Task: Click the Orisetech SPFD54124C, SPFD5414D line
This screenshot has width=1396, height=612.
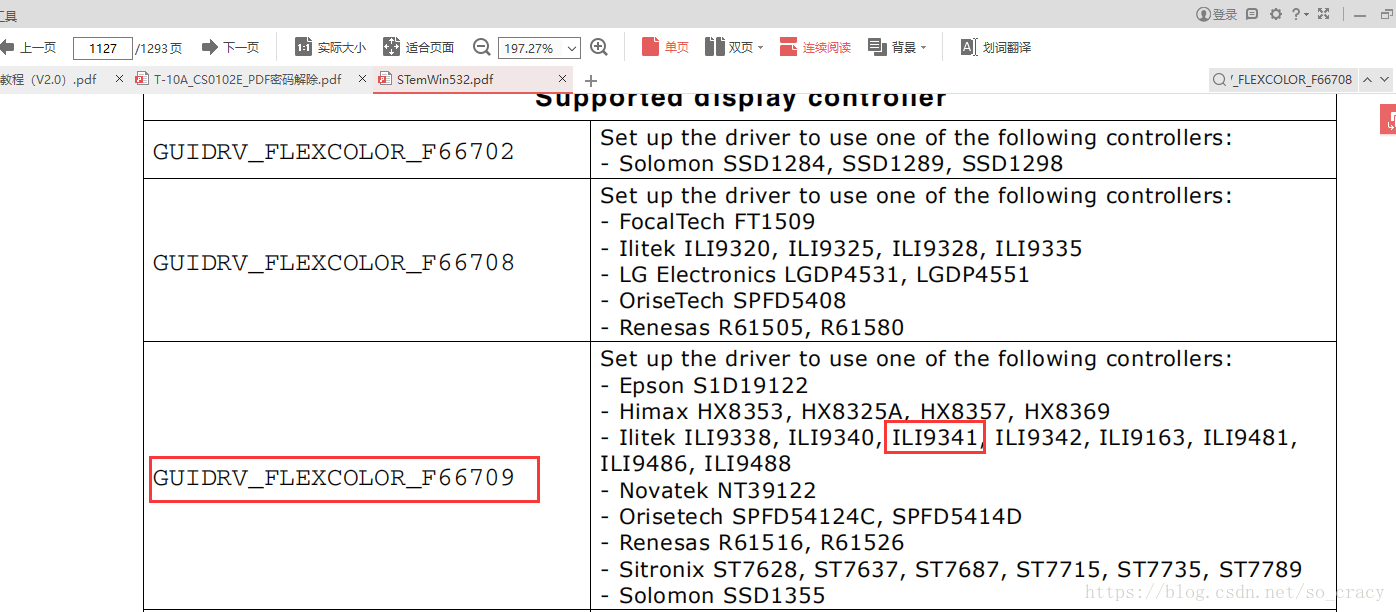Action: (x=811, y=516)
